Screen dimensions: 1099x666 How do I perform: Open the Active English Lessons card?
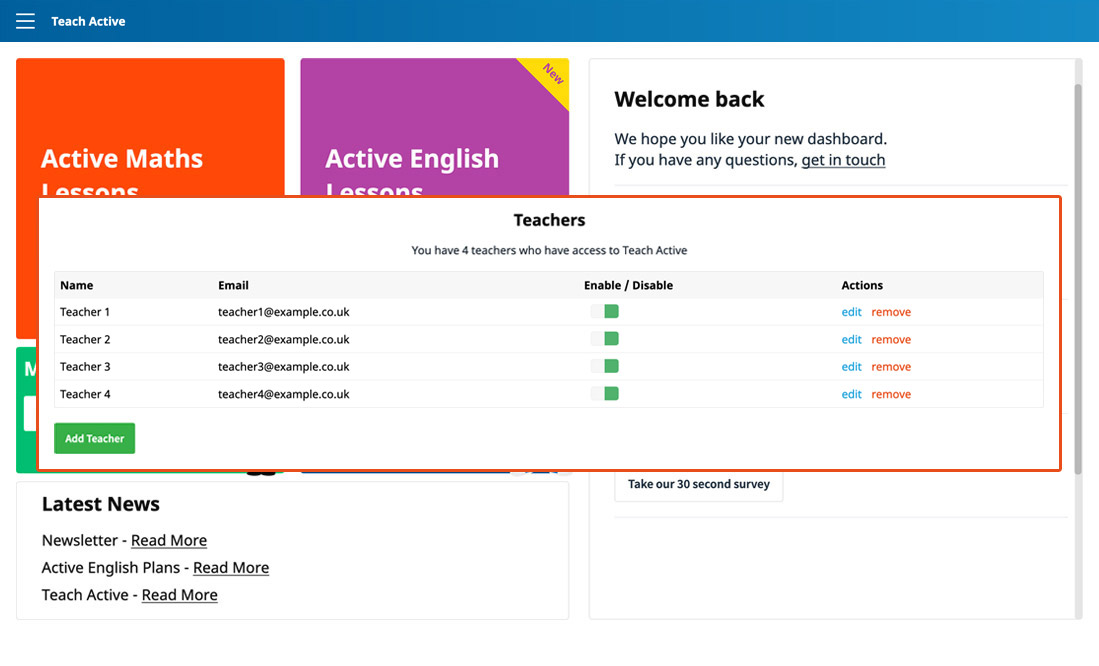435,127
